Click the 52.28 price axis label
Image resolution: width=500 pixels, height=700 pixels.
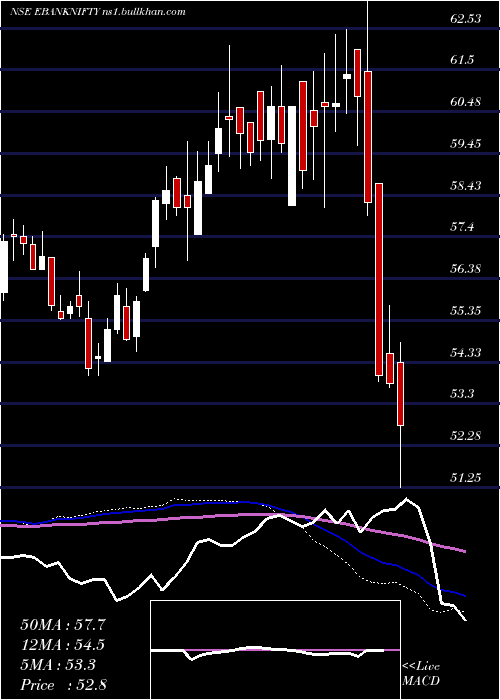pyautogui.click(x=466, y=435)
